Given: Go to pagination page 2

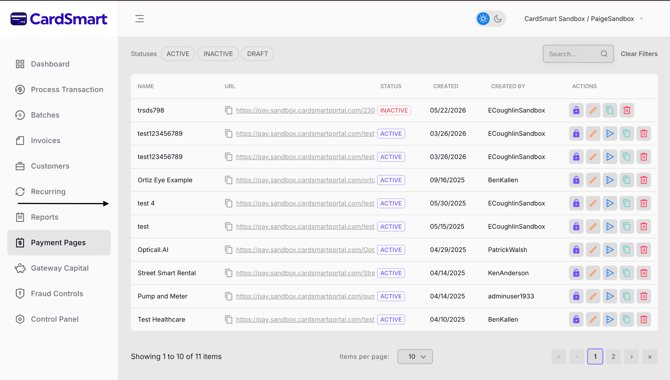Looking at the screenshot, I should coord(613,356).
